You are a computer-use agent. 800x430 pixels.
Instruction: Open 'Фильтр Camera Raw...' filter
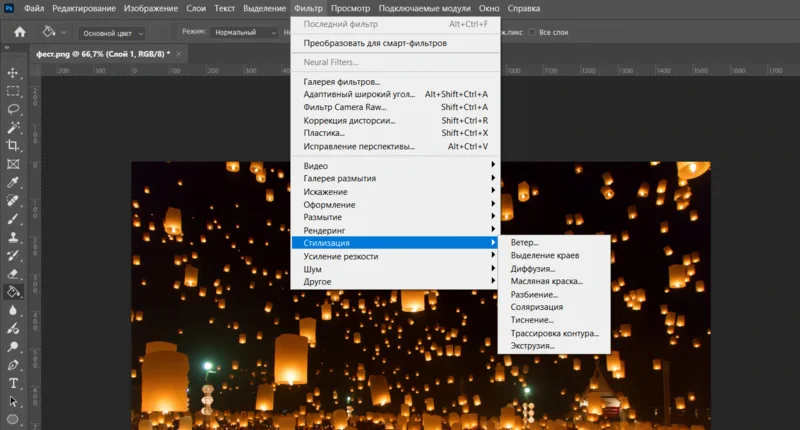(x=345, y=107)
